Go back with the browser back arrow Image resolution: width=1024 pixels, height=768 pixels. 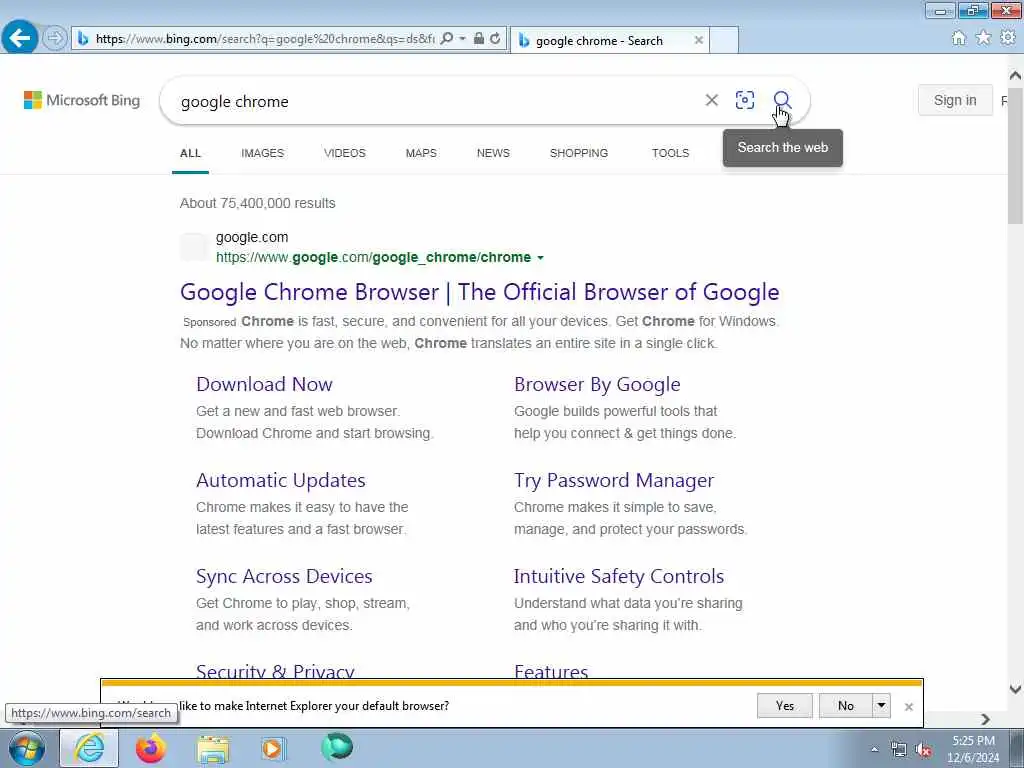coord(20,37)
